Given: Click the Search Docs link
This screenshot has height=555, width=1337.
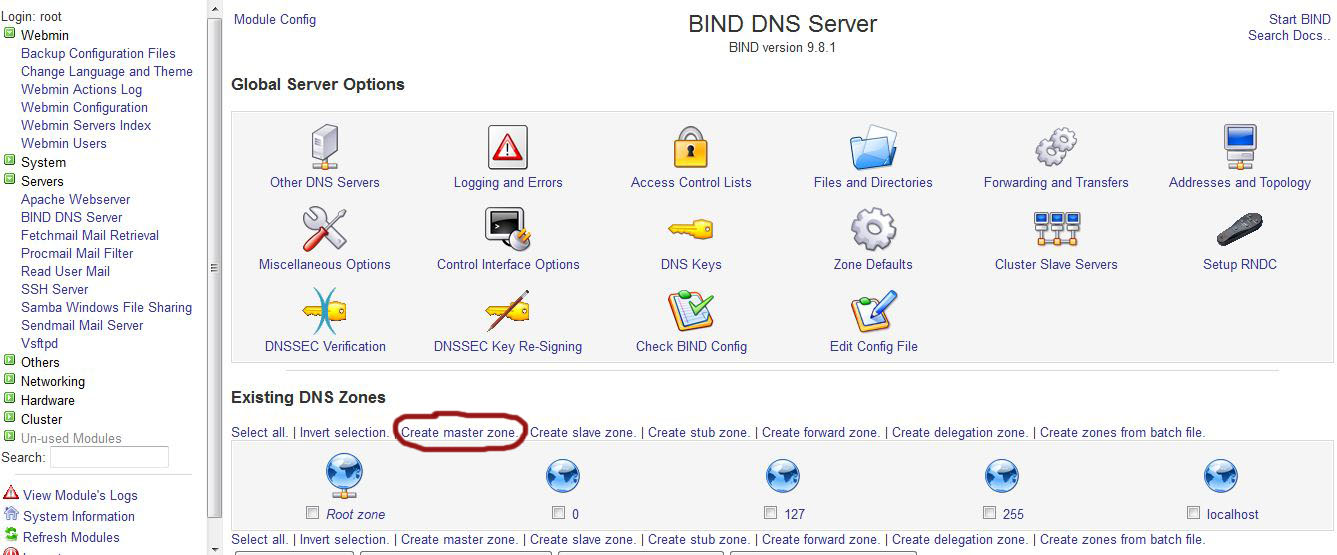Looking at the screenshot, I should (x=1290, y=35).
